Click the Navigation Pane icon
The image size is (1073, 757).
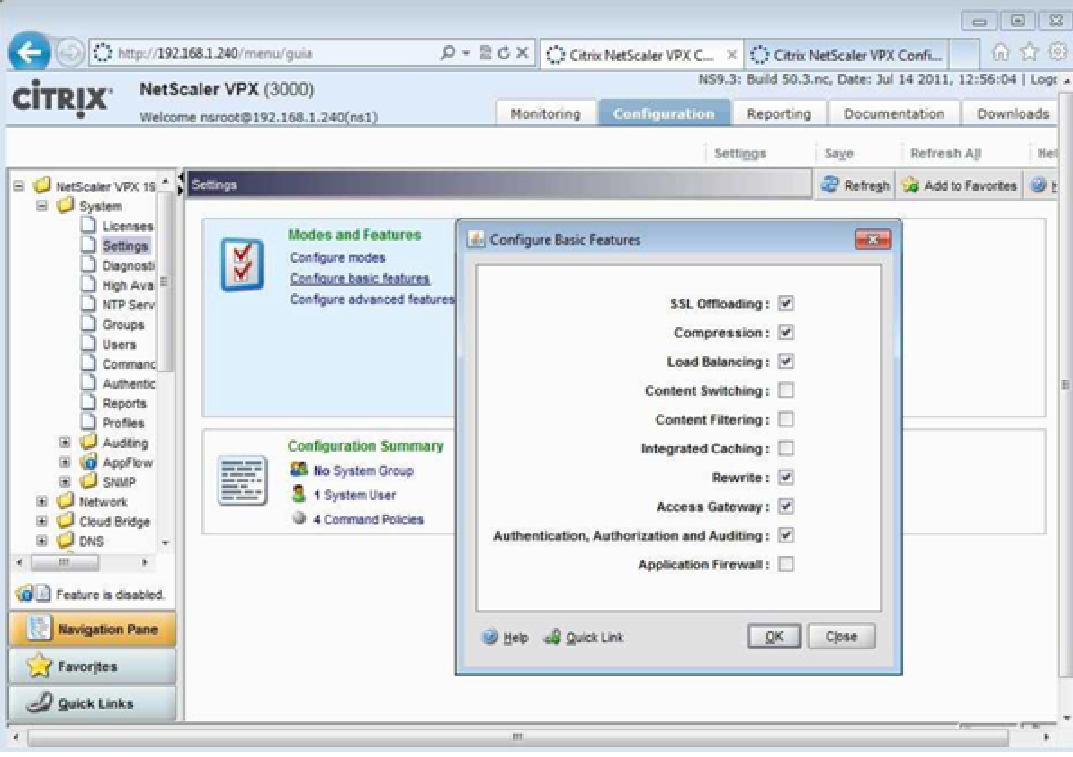[39, 628]
